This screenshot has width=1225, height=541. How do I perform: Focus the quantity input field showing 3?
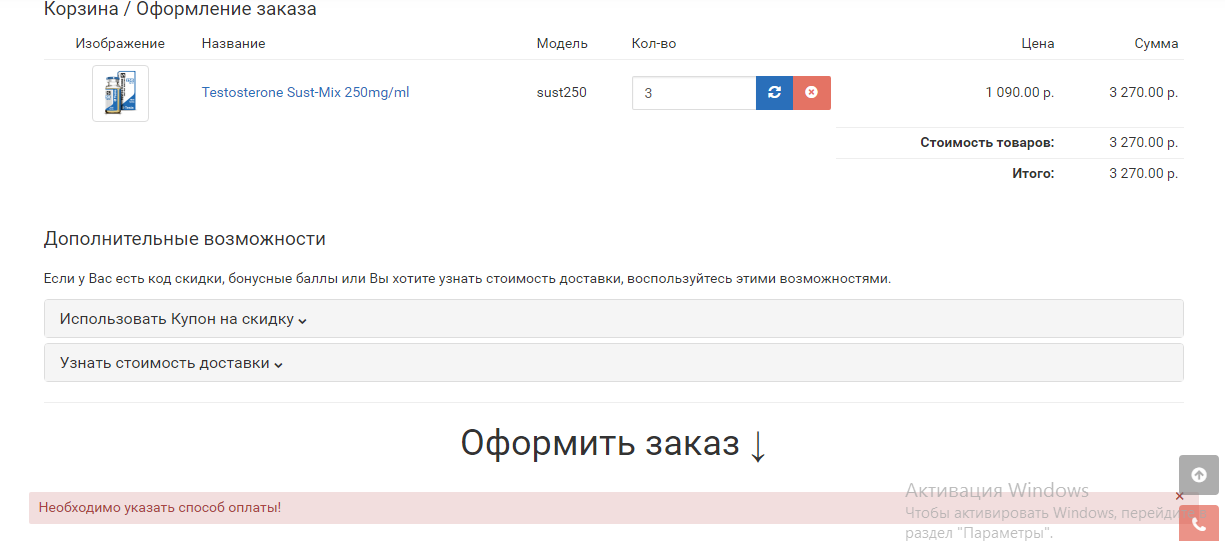tap(693, 93)
